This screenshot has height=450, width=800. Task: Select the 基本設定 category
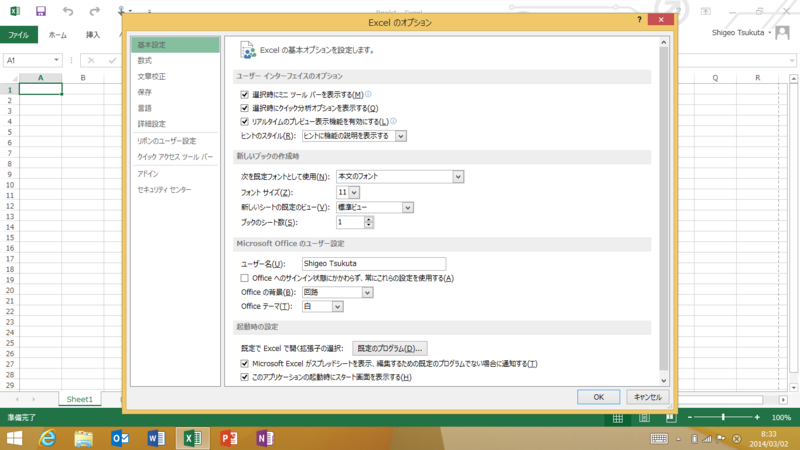coord(175,45)
